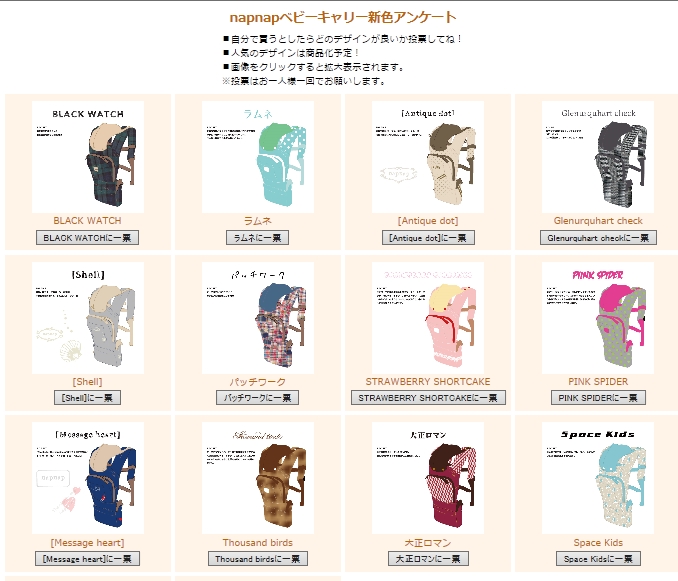This screenshot has height=581, width=678.
Task: Open the ラムネ carrier thumbnail image
Action: click(258, 157)
